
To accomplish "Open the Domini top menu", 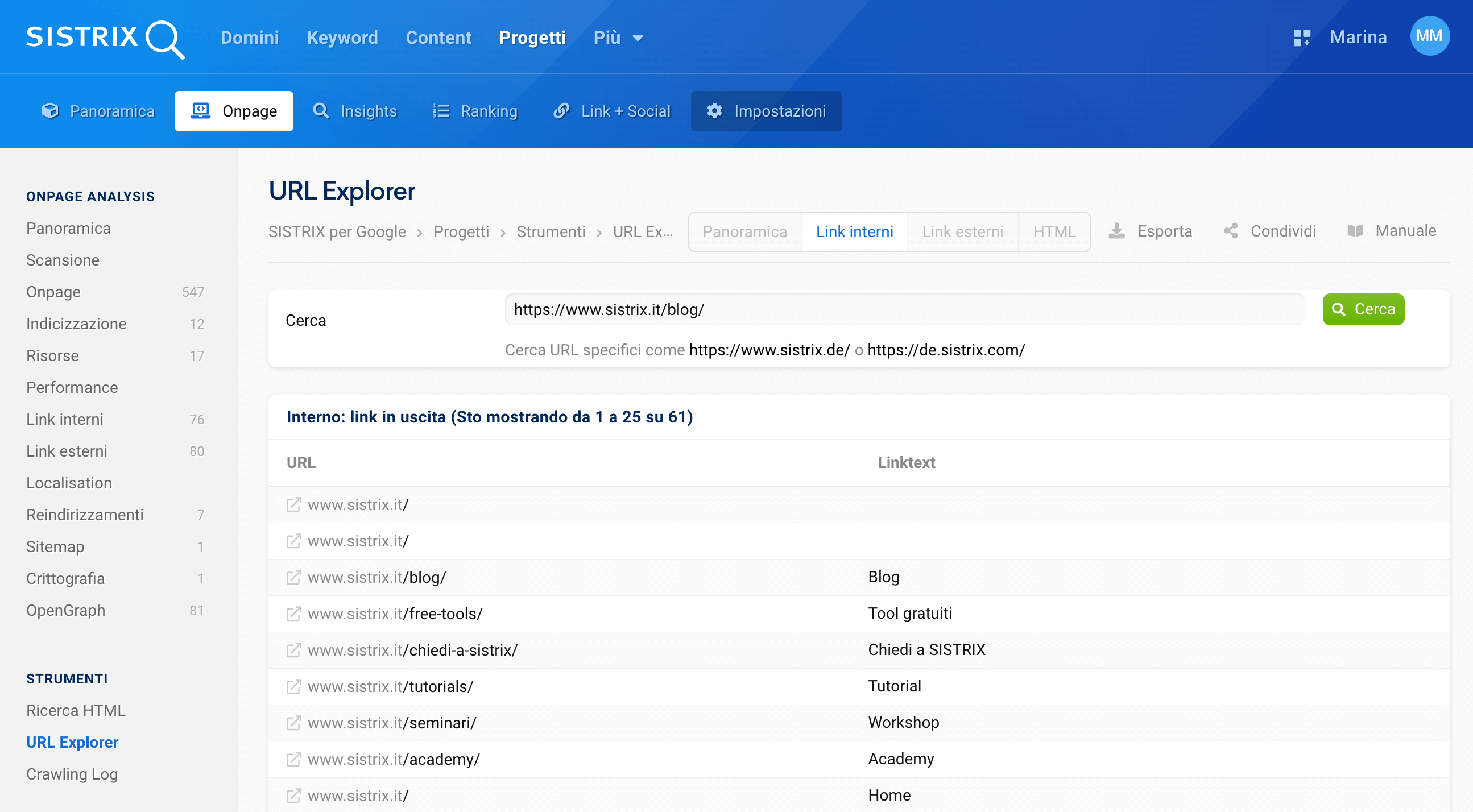I will point(250,38).
